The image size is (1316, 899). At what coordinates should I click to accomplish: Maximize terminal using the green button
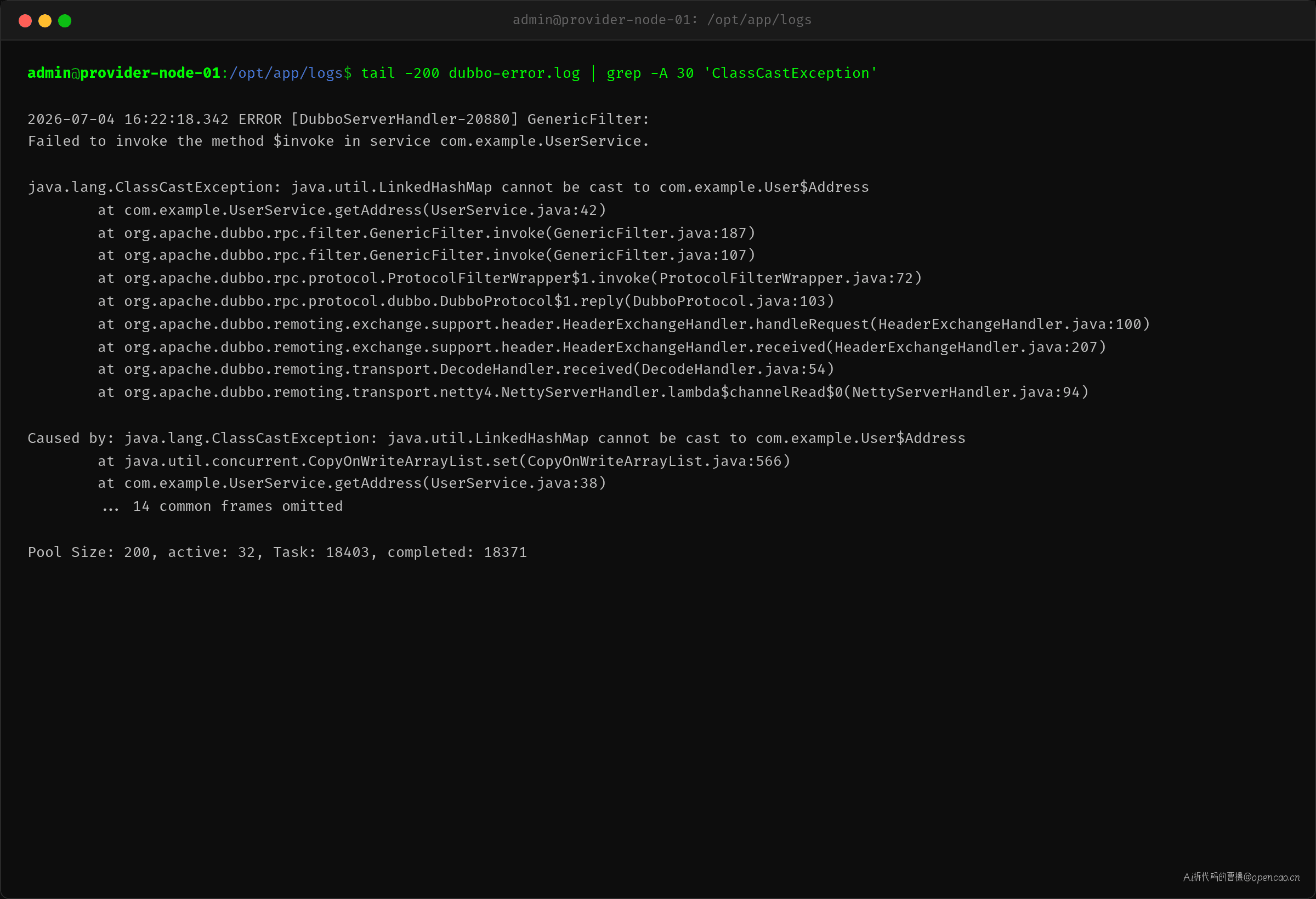coord(65,21)
